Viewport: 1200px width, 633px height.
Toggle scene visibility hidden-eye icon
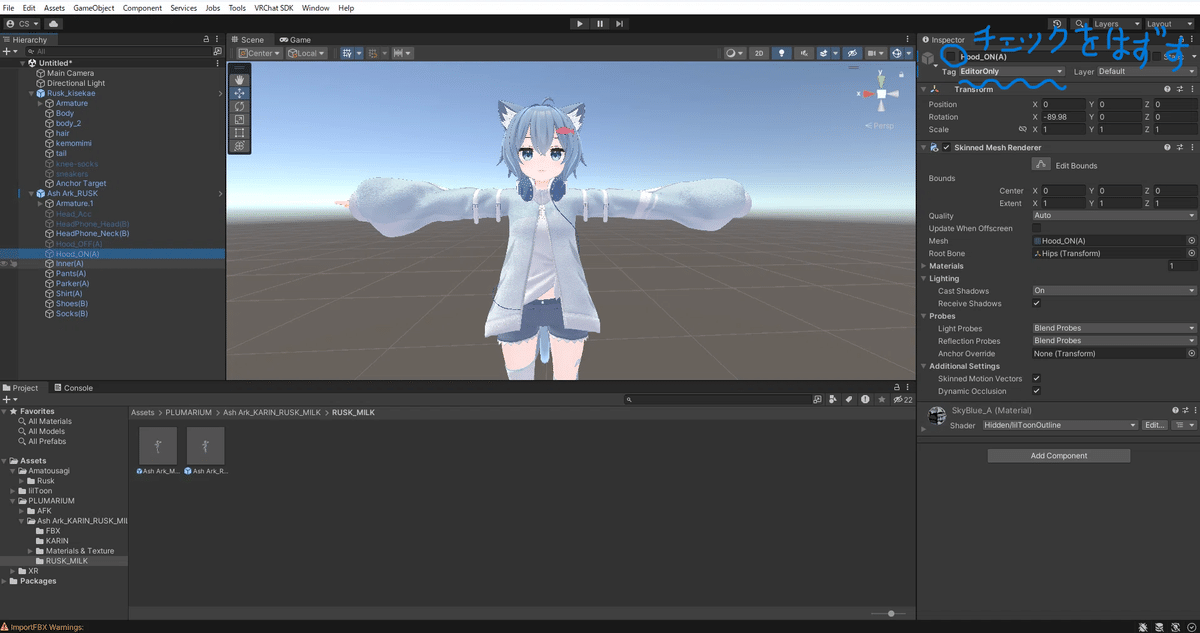[x=852, y=53]
